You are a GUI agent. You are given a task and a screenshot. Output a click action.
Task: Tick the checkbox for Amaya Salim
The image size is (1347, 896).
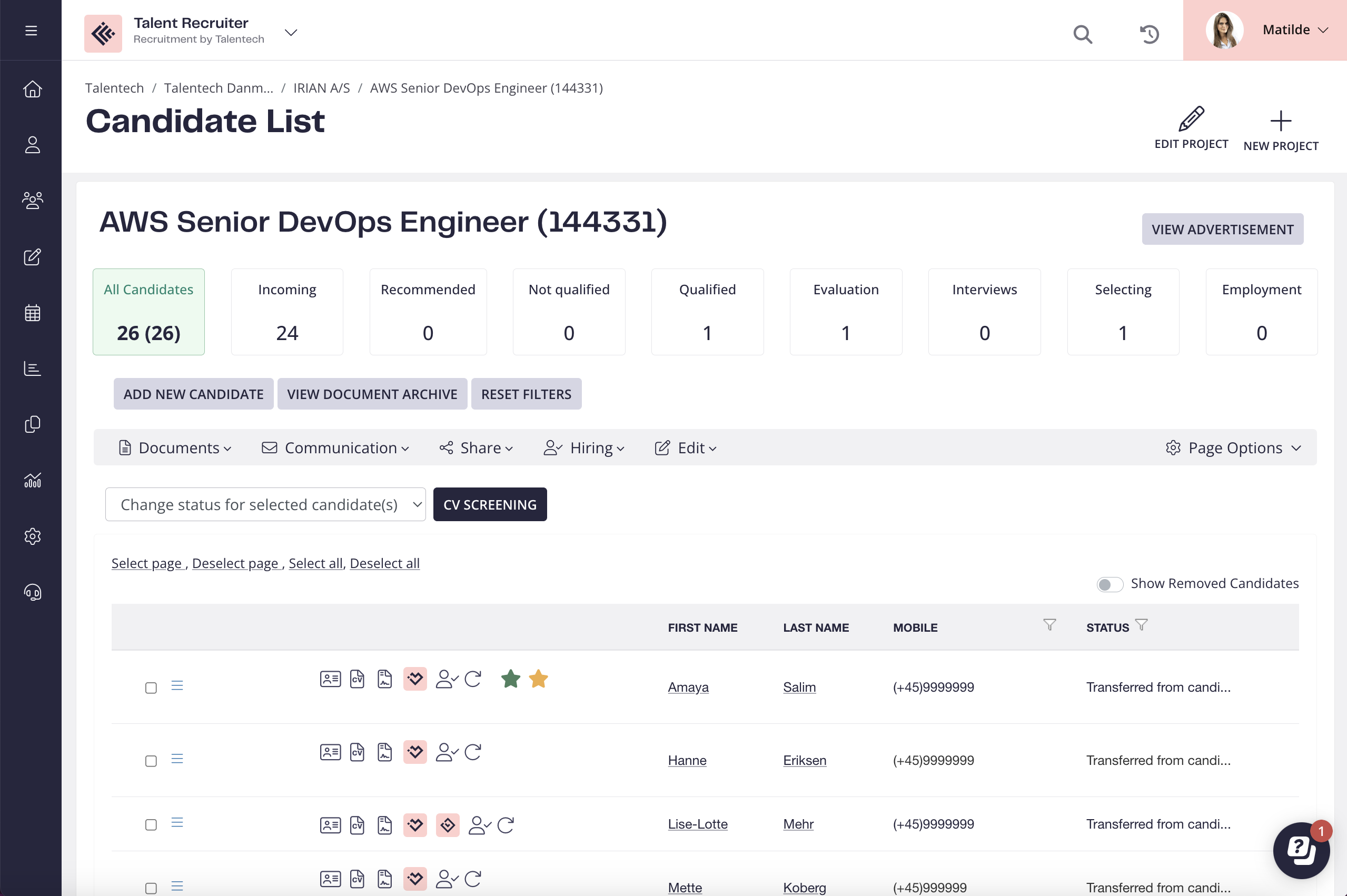pos(151,688)
